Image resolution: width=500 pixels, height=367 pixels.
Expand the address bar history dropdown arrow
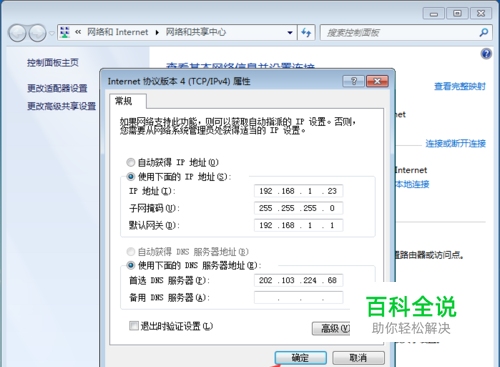pos(290,33)
